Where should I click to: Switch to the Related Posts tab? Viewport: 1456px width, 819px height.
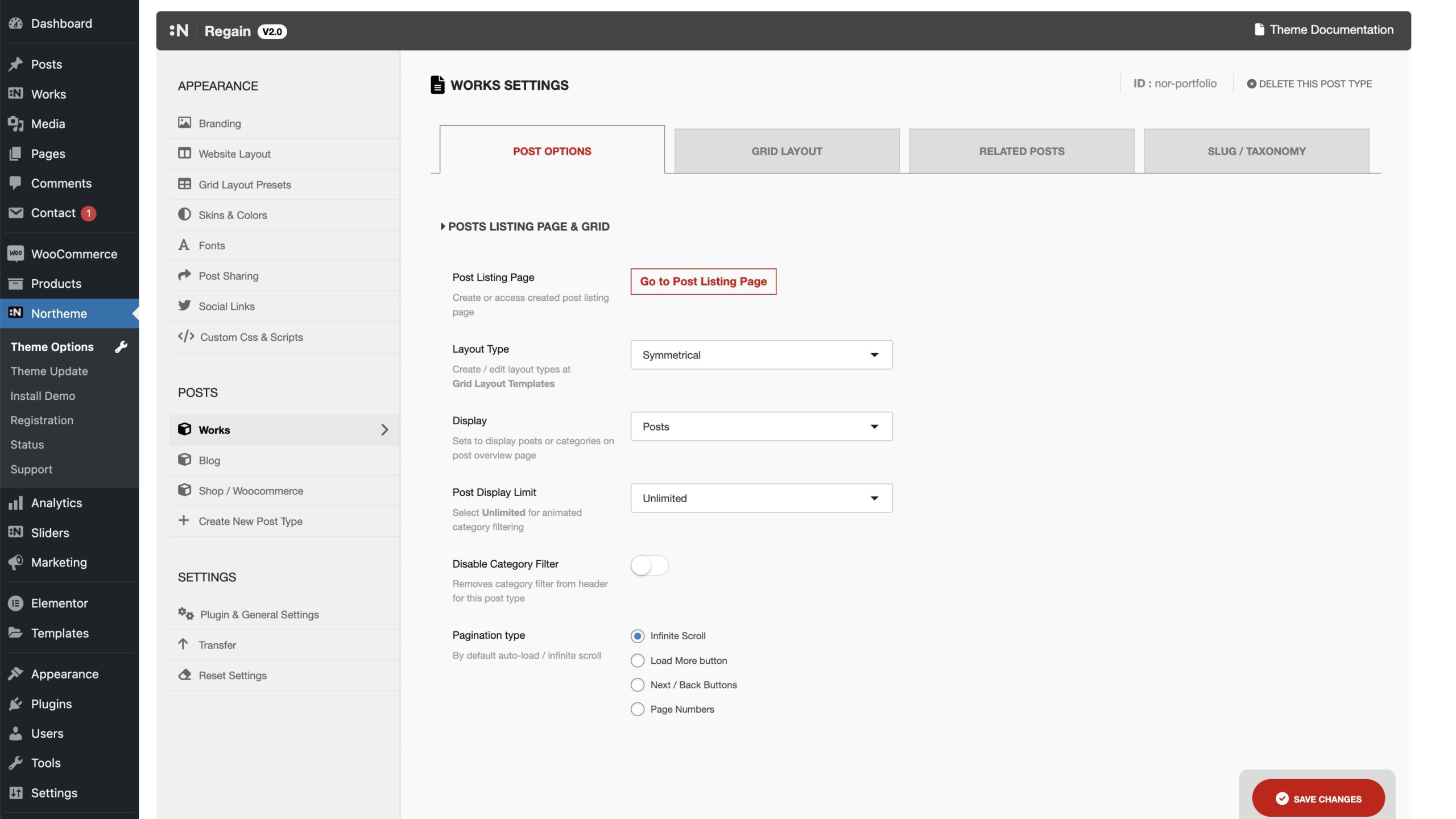(x=1021, y=151)
